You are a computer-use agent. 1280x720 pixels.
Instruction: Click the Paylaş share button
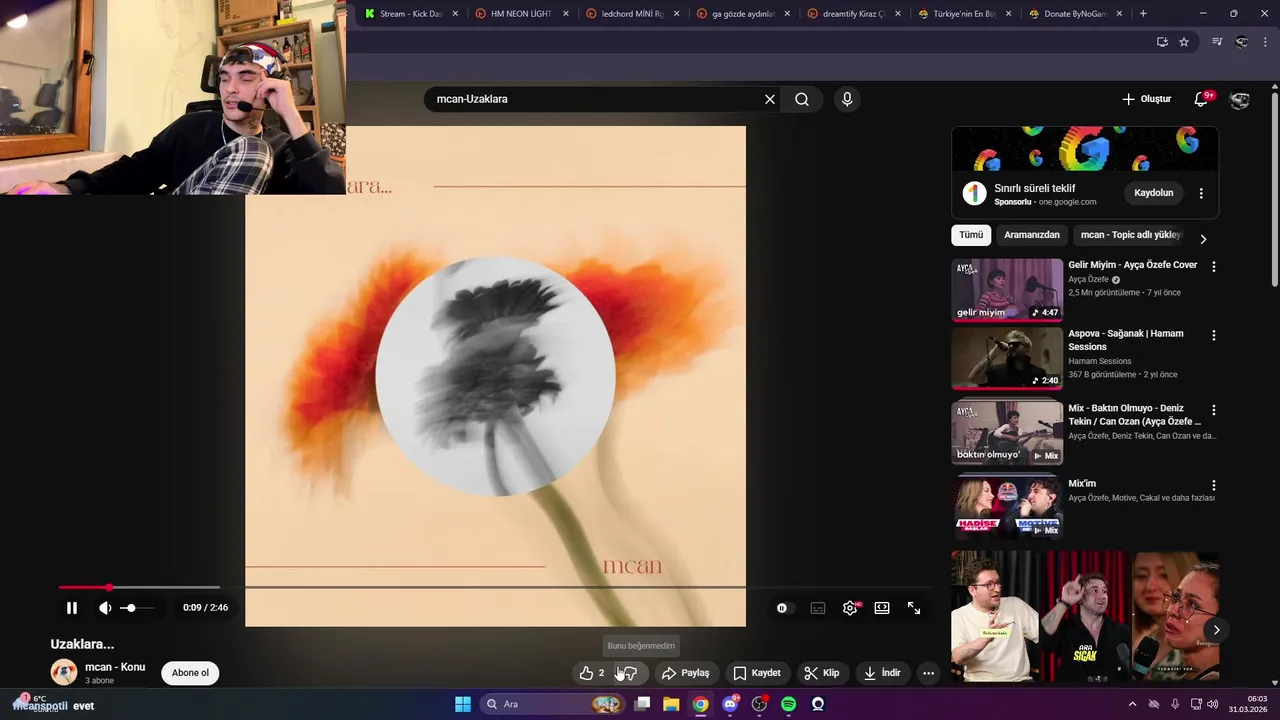coord(686,673)
